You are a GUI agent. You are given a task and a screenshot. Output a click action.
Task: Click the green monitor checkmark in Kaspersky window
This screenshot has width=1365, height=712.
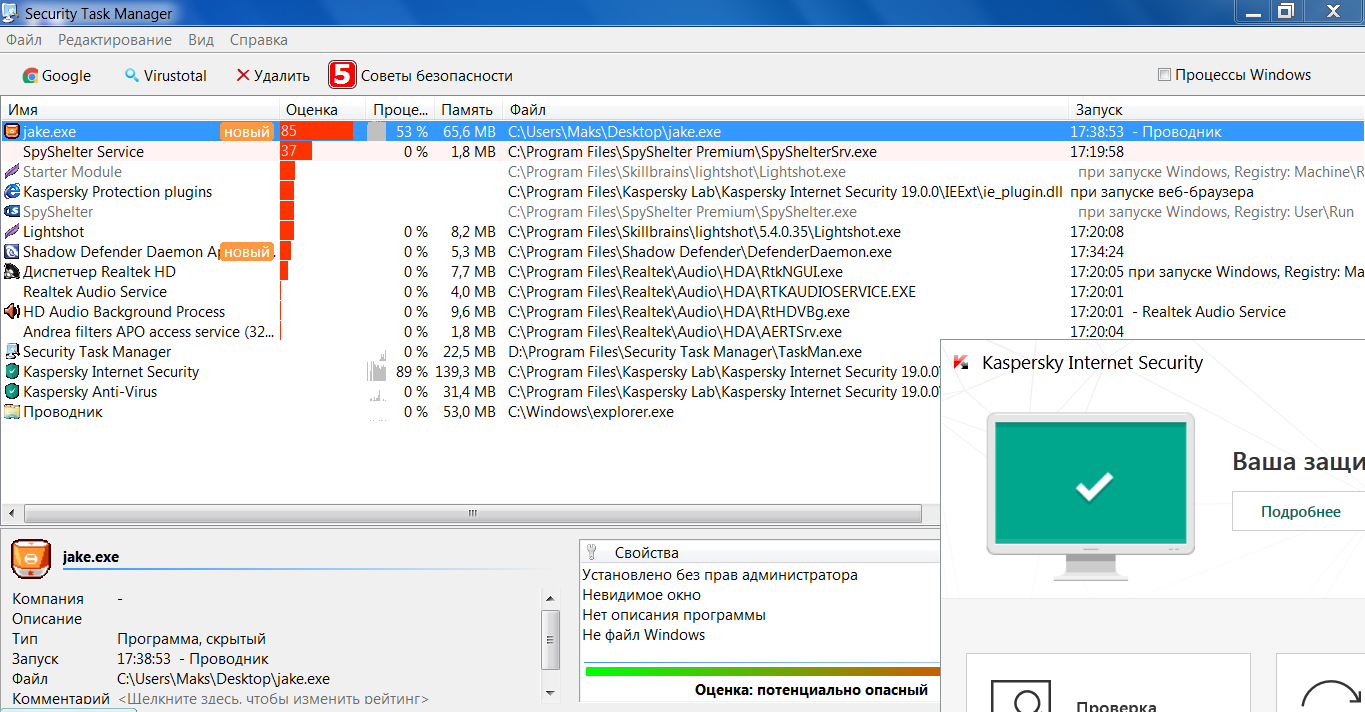(1094, 487)
